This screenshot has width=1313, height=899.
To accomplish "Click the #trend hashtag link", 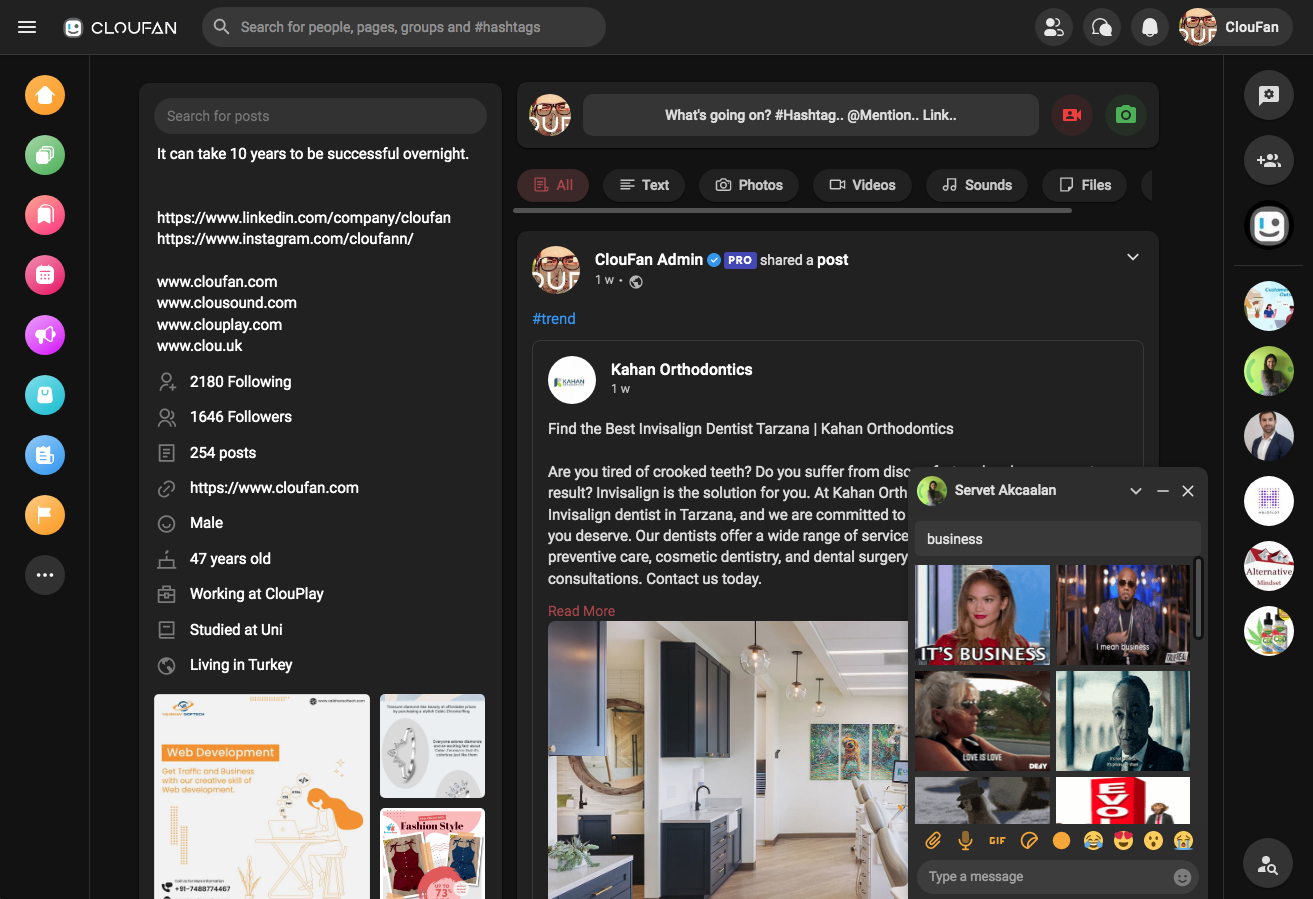I will [x=554, y=319].
